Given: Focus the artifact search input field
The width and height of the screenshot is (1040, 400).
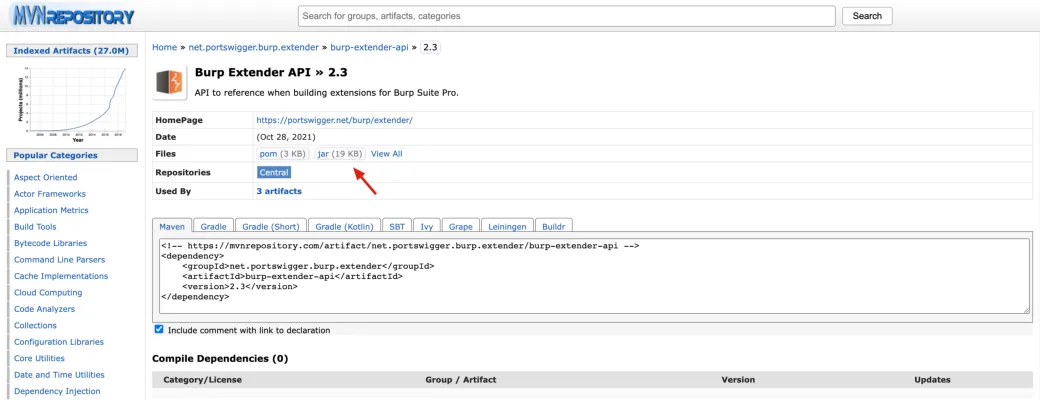Looking at the screenshot, I should tap(566, 16).
